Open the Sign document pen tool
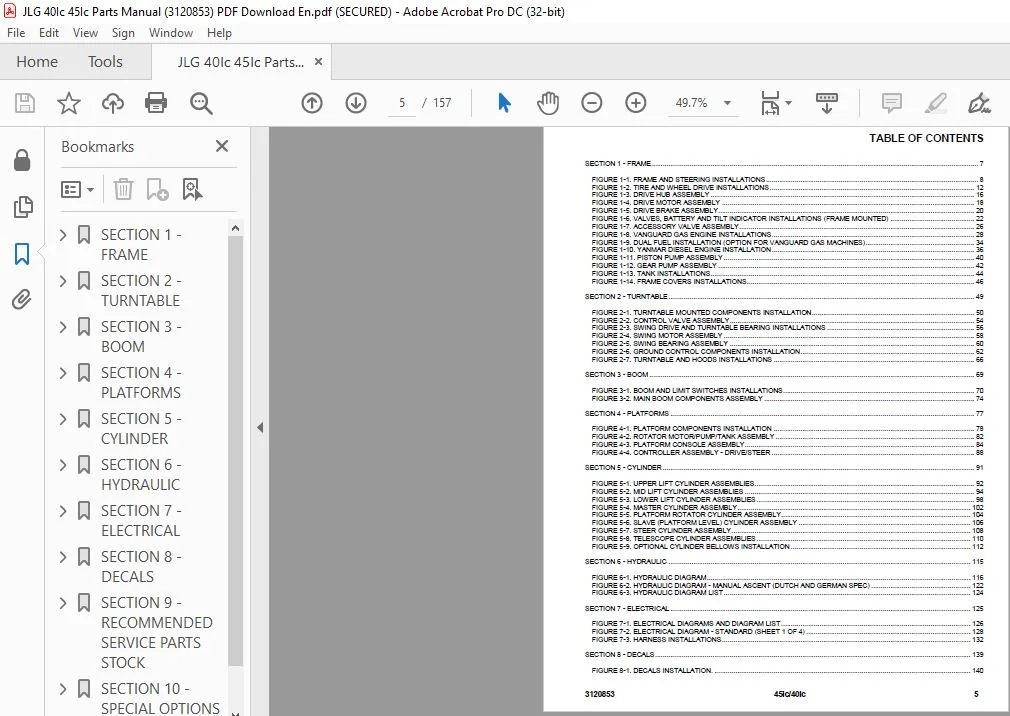 pyautogui.click(x=979, y=103)
